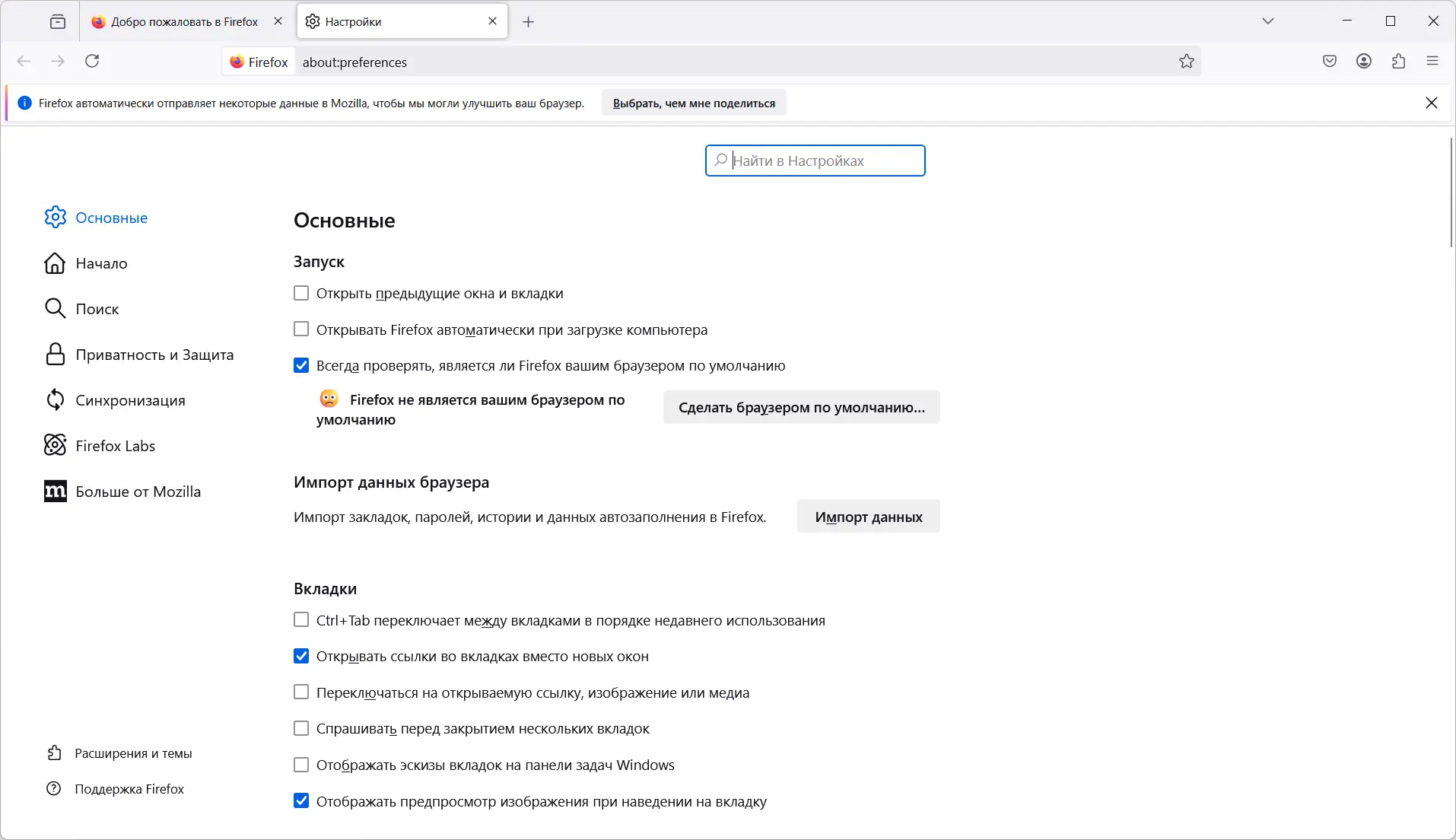Open the Firefox account profile icon

click(1364, 62)
